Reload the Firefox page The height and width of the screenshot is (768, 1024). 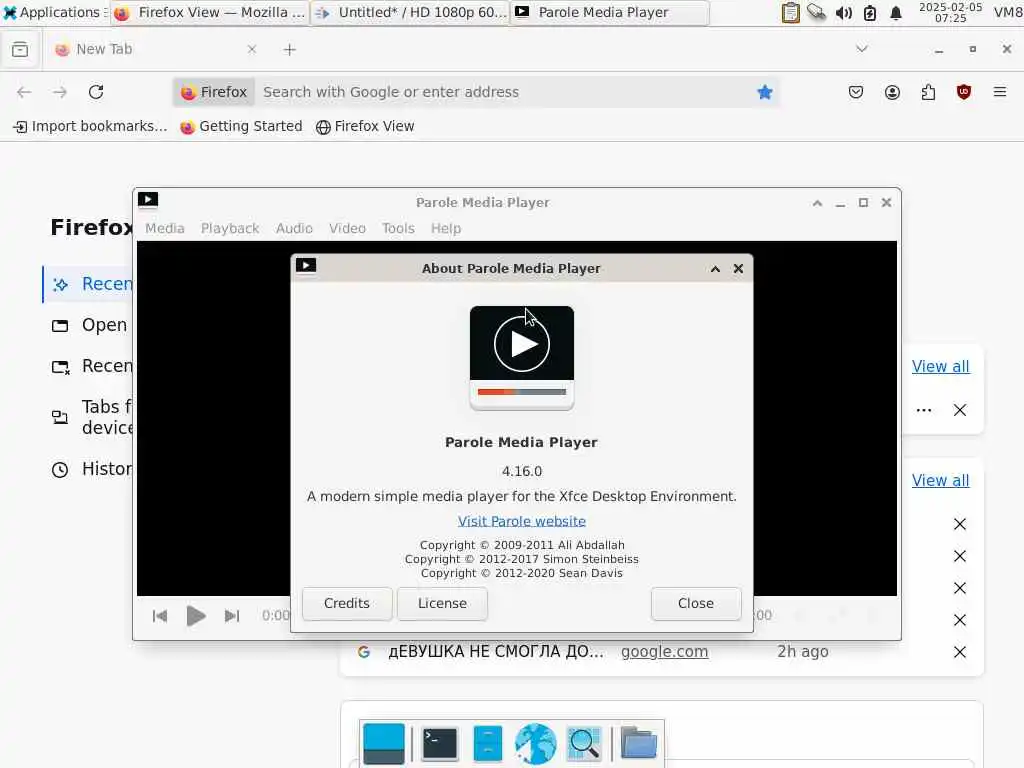click(x=96, y=92)
